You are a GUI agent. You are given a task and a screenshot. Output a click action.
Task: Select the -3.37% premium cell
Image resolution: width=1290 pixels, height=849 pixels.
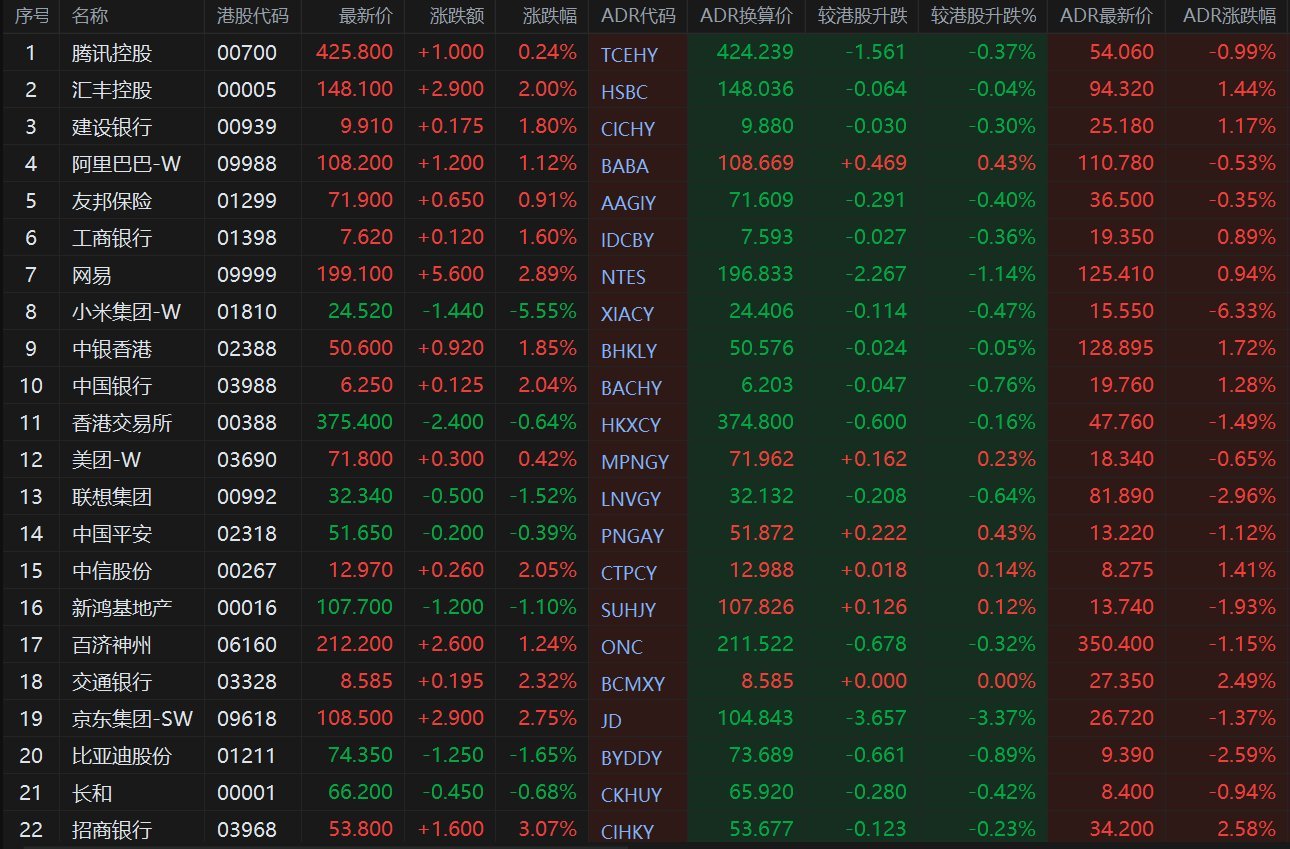coord(1001,718)
